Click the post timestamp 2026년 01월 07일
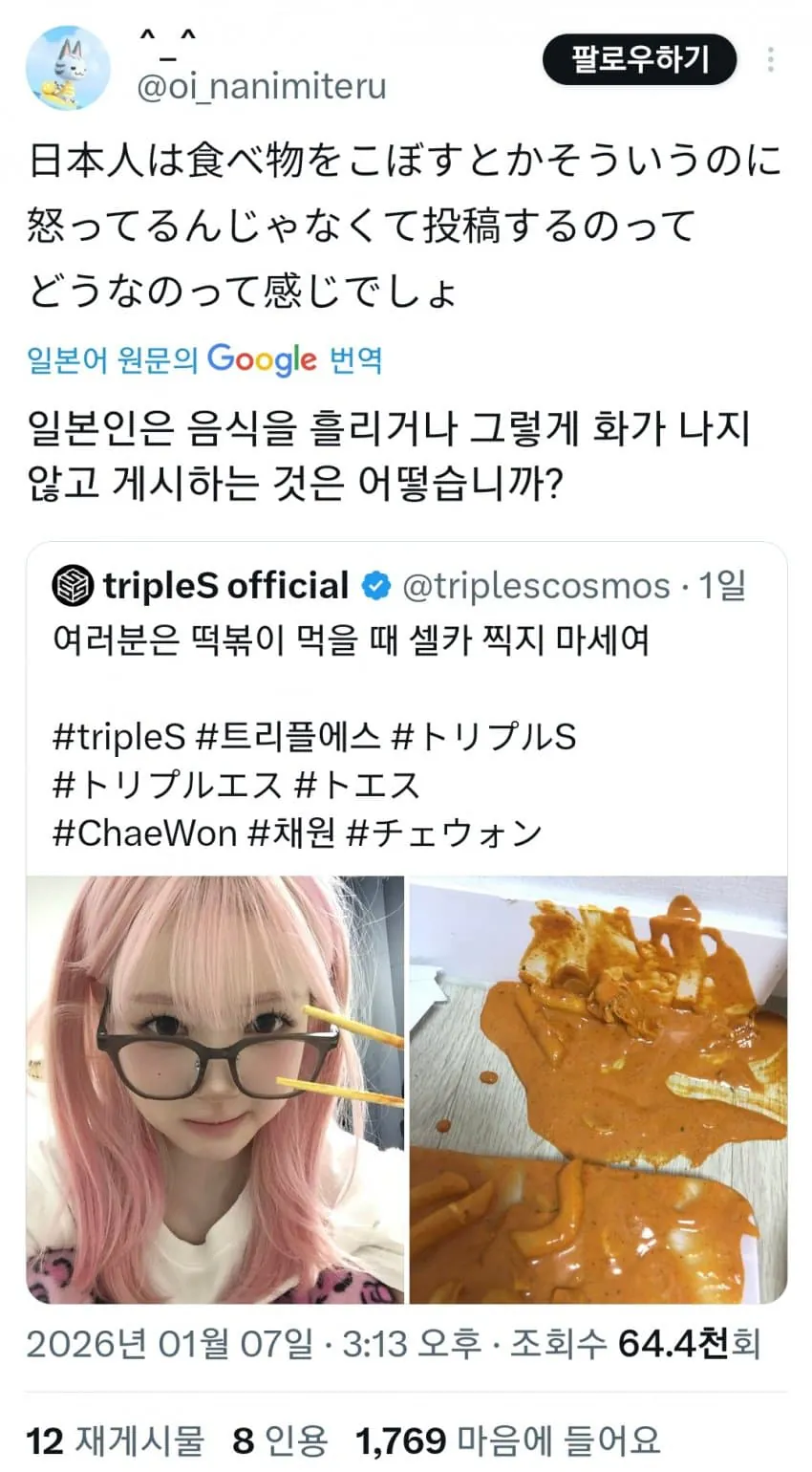The width and height of the screenshot is (812, 1472). pos(169,1343)
